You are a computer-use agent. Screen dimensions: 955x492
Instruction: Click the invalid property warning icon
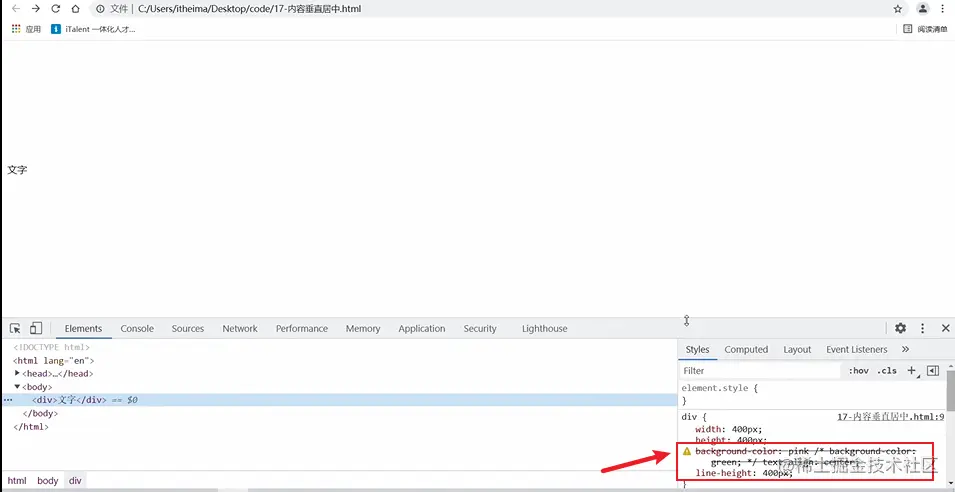click(x=686, y=451)
